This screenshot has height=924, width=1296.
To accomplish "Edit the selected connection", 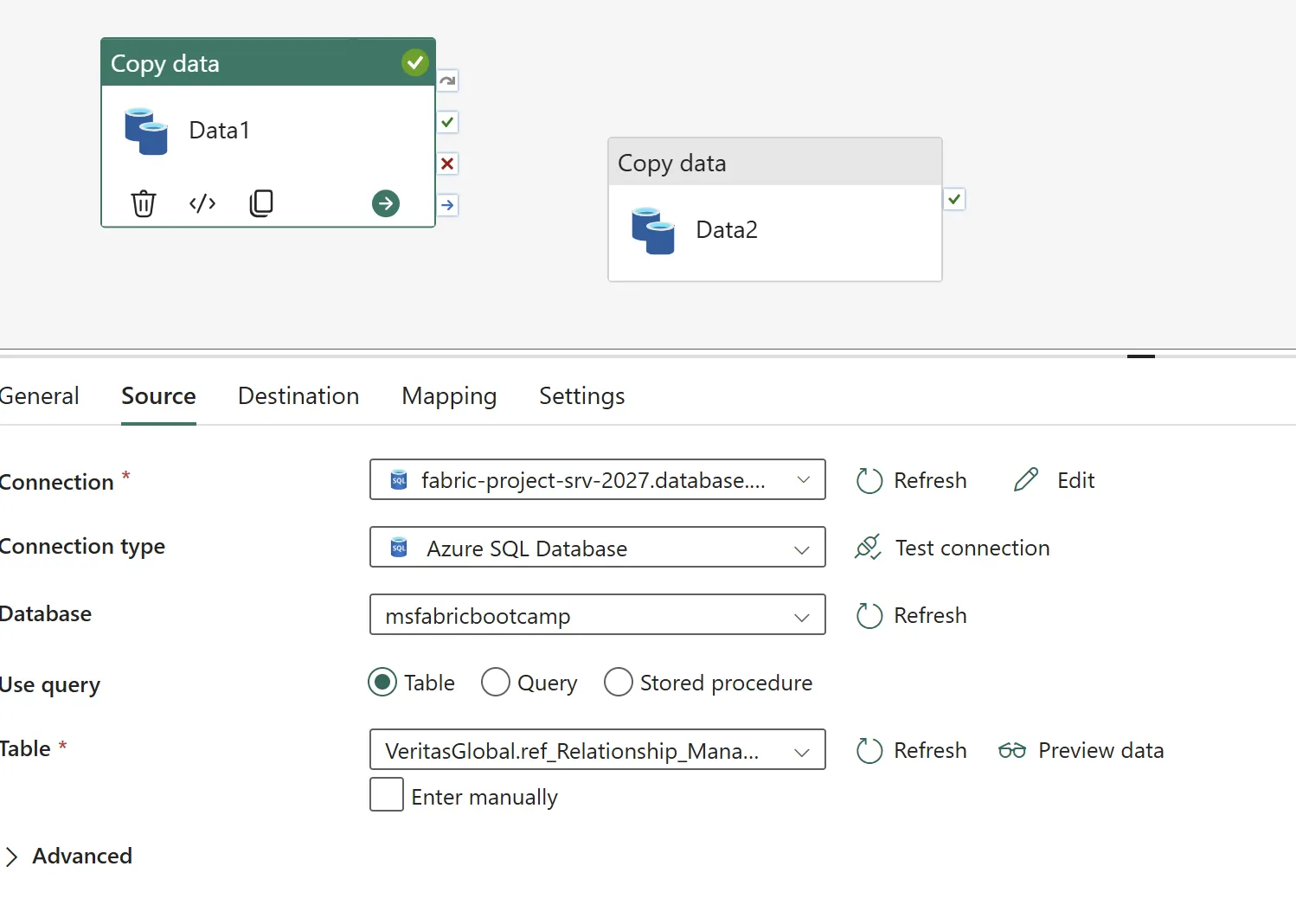I will pyautogui.click(x=1054, y=480).
